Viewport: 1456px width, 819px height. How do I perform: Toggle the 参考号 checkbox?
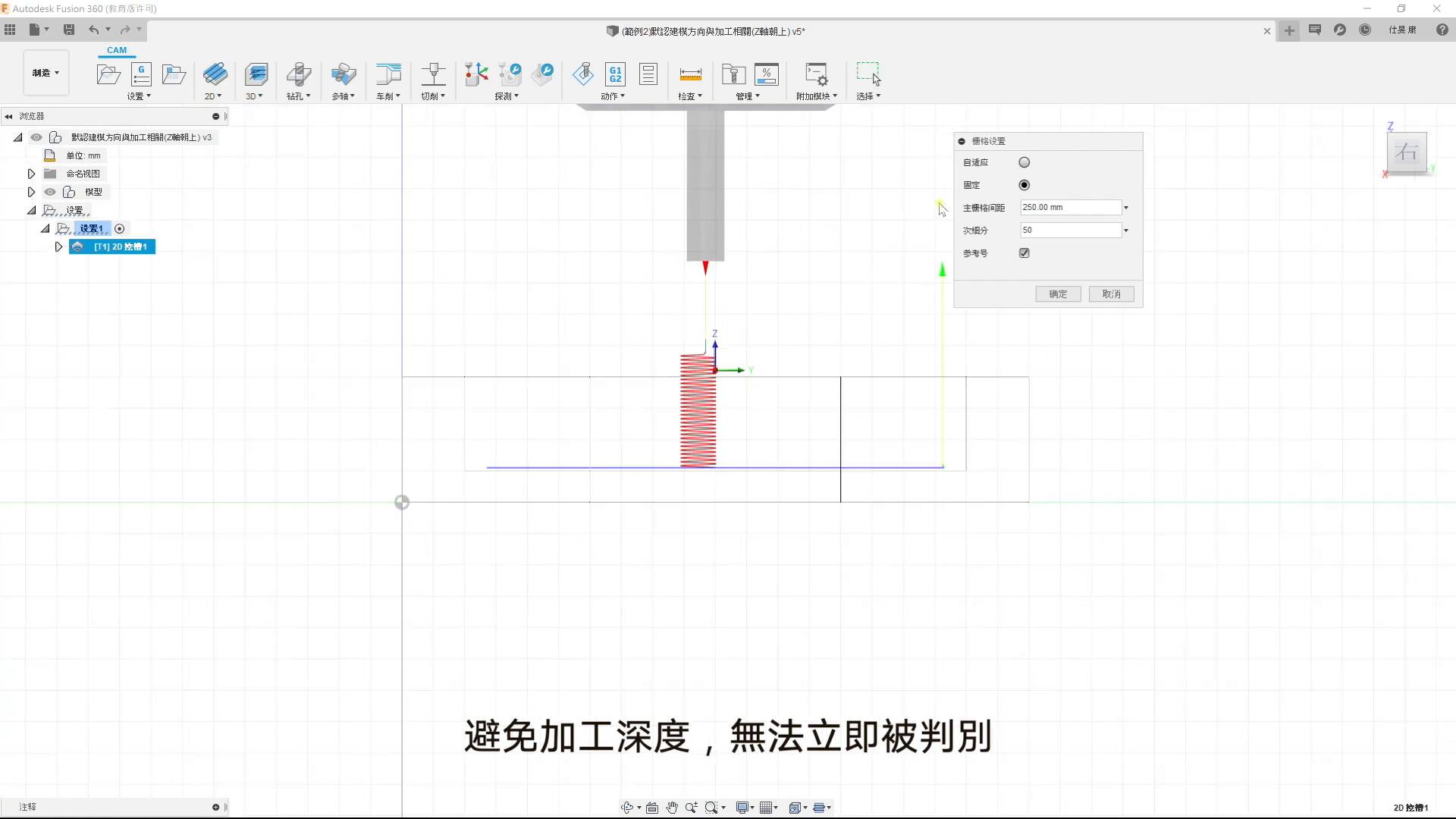tap(1025, 253)
